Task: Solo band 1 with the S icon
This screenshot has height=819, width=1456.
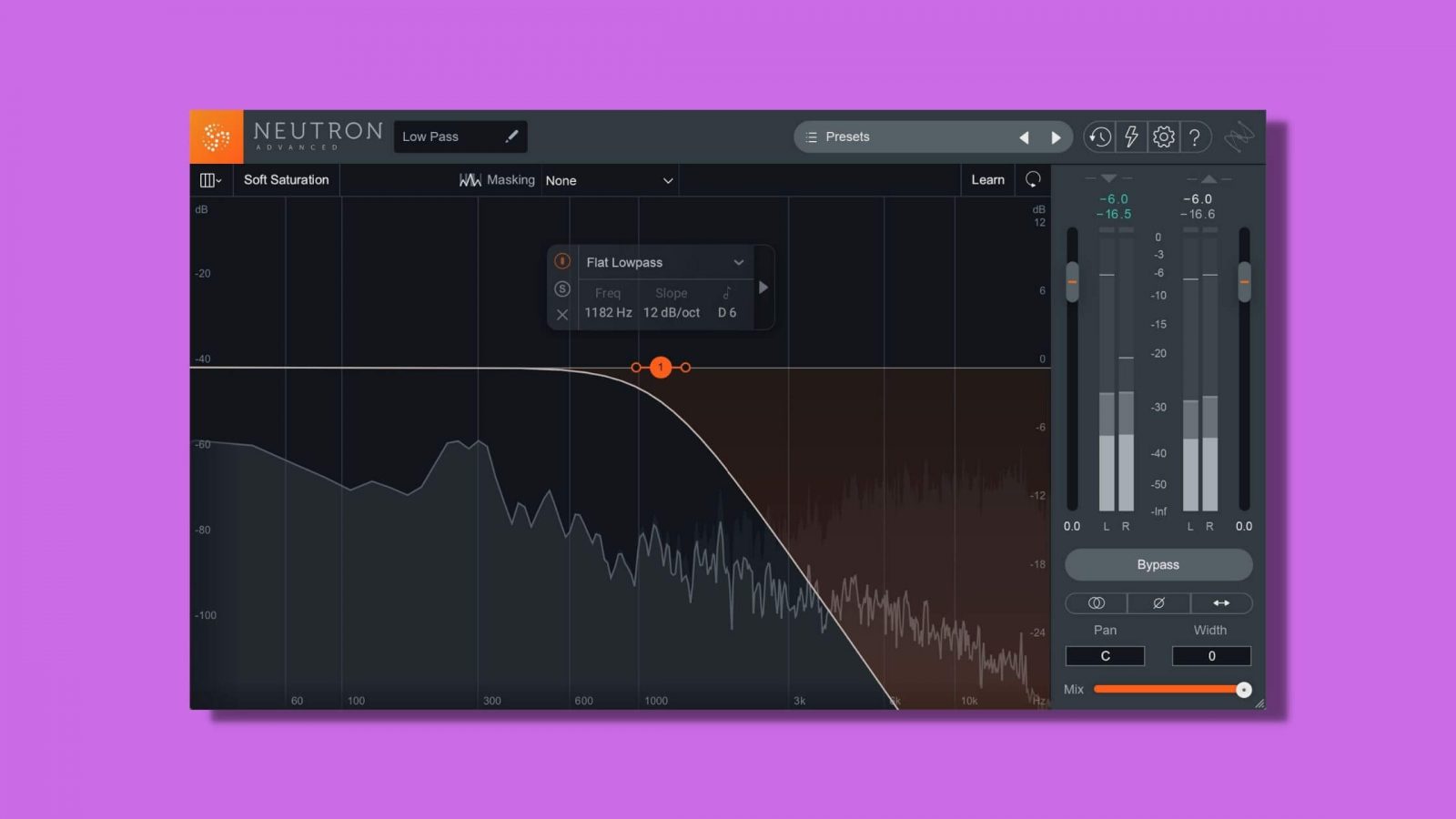Action: pyautogui.click(x=562, y=288)
